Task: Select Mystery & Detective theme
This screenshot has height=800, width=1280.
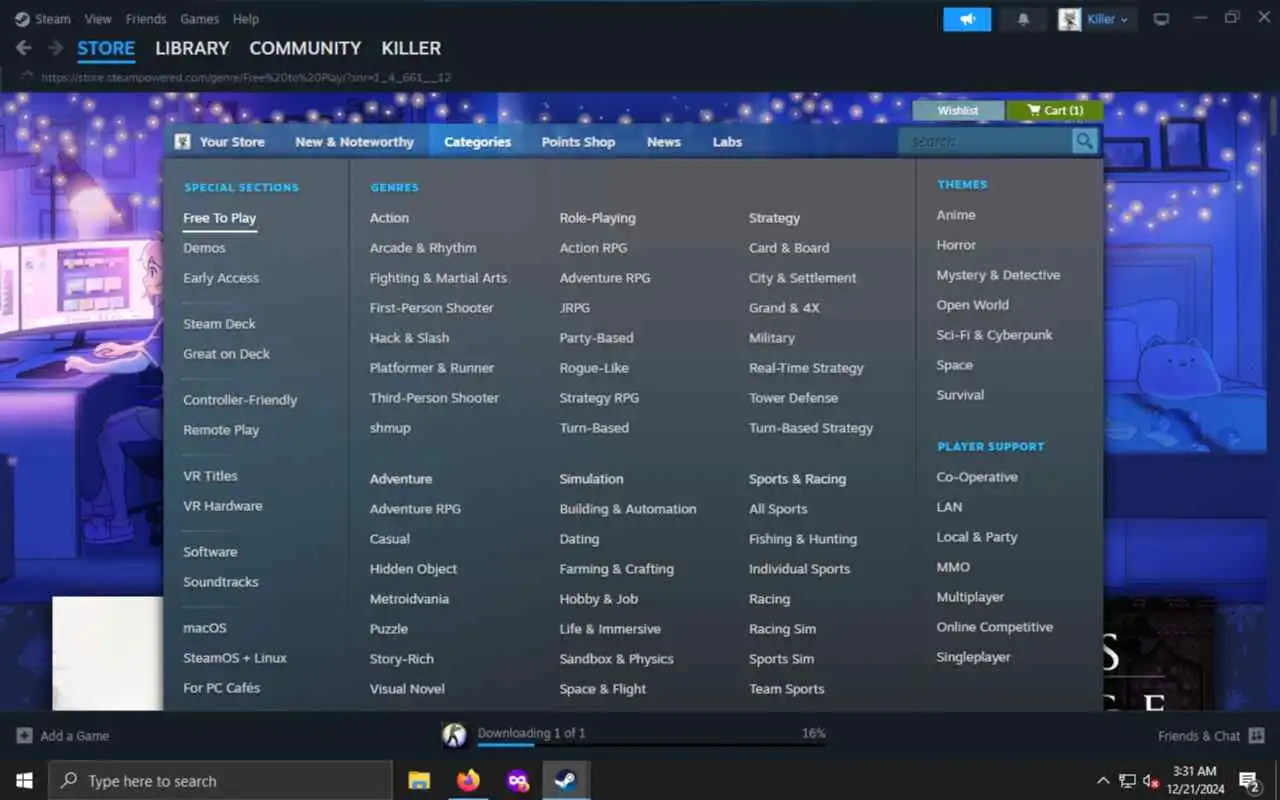Action: tap(998, 275)
